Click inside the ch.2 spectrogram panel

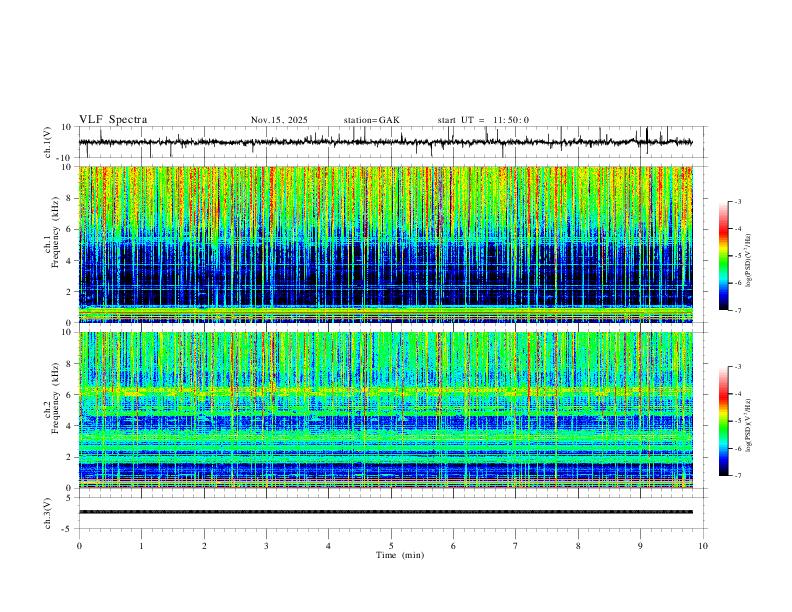click(x=386, y=410)
